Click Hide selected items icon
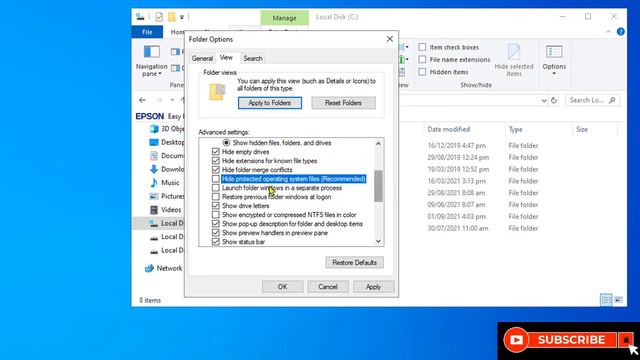 click(513, 52)
